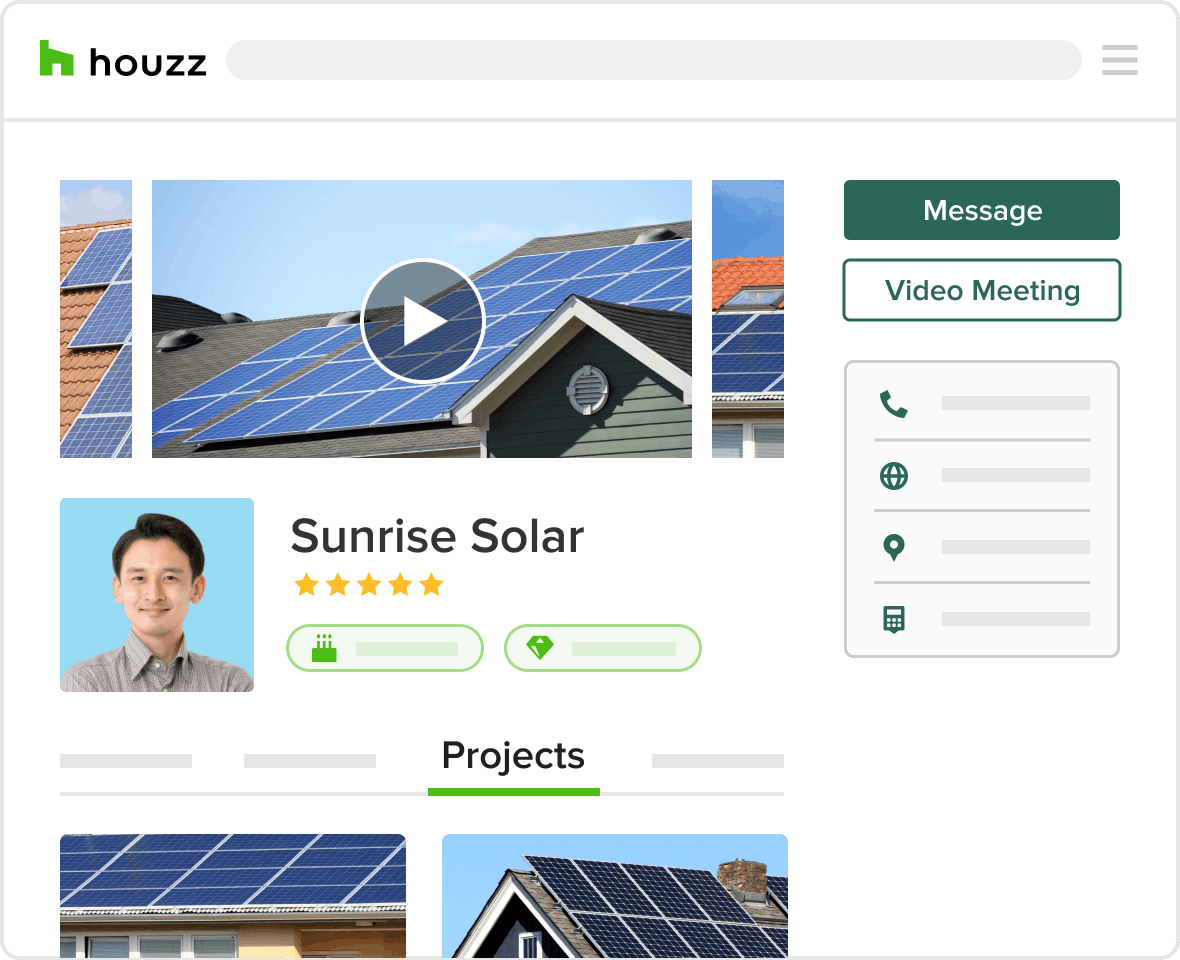1180x960 pixels.
Task: Click the green cake badge icon
Action: pos(324,648)
